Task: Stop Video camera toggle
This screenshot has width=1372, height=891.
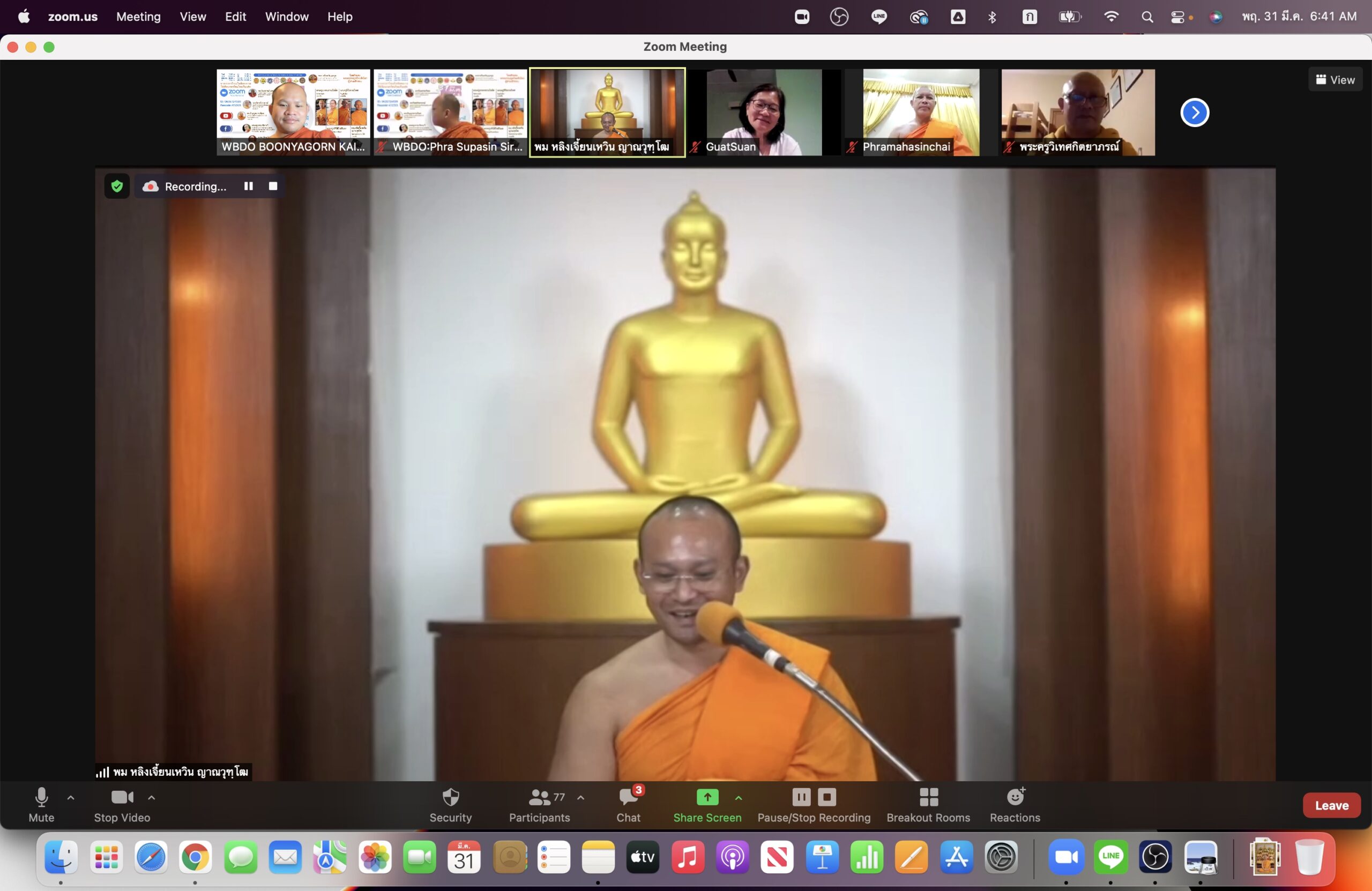Action: tap(122, 798)
